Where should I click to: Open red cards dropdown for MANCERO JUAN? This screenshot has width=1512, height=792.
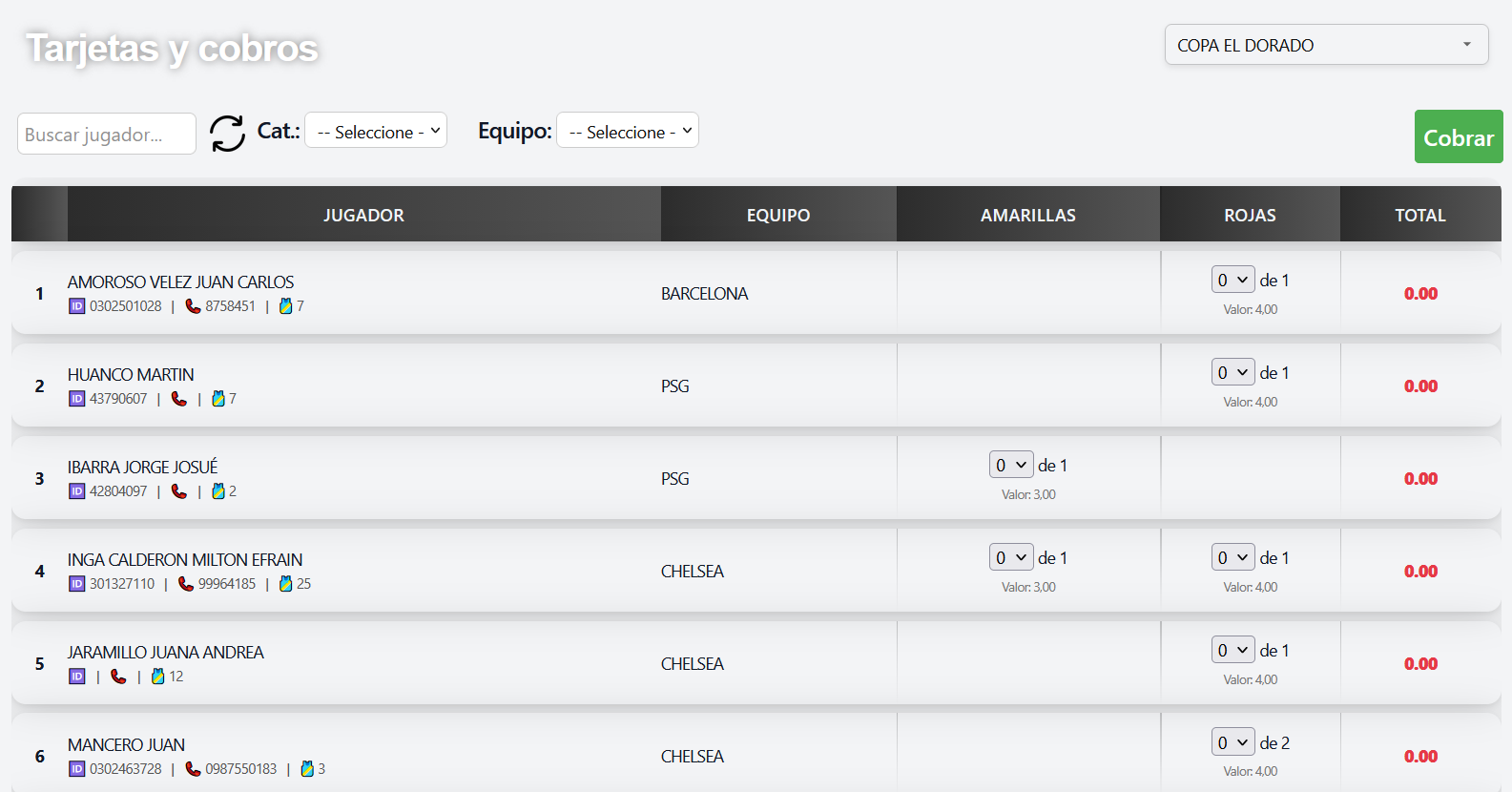tap(1232, 742)
